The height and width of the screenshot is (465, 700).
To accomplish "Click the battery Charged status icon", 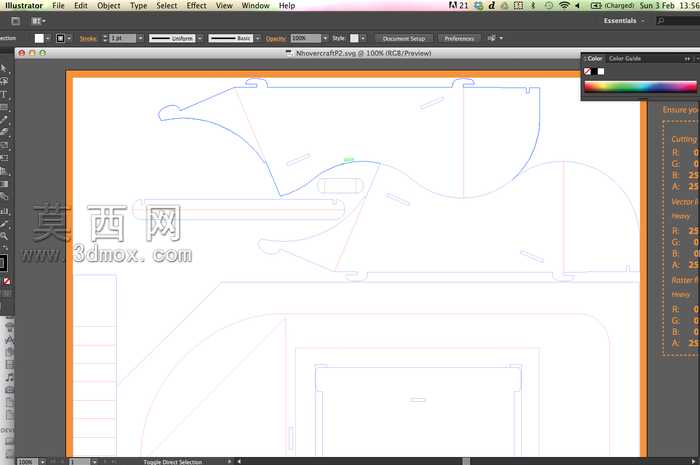I will click(x=612, y=5).
